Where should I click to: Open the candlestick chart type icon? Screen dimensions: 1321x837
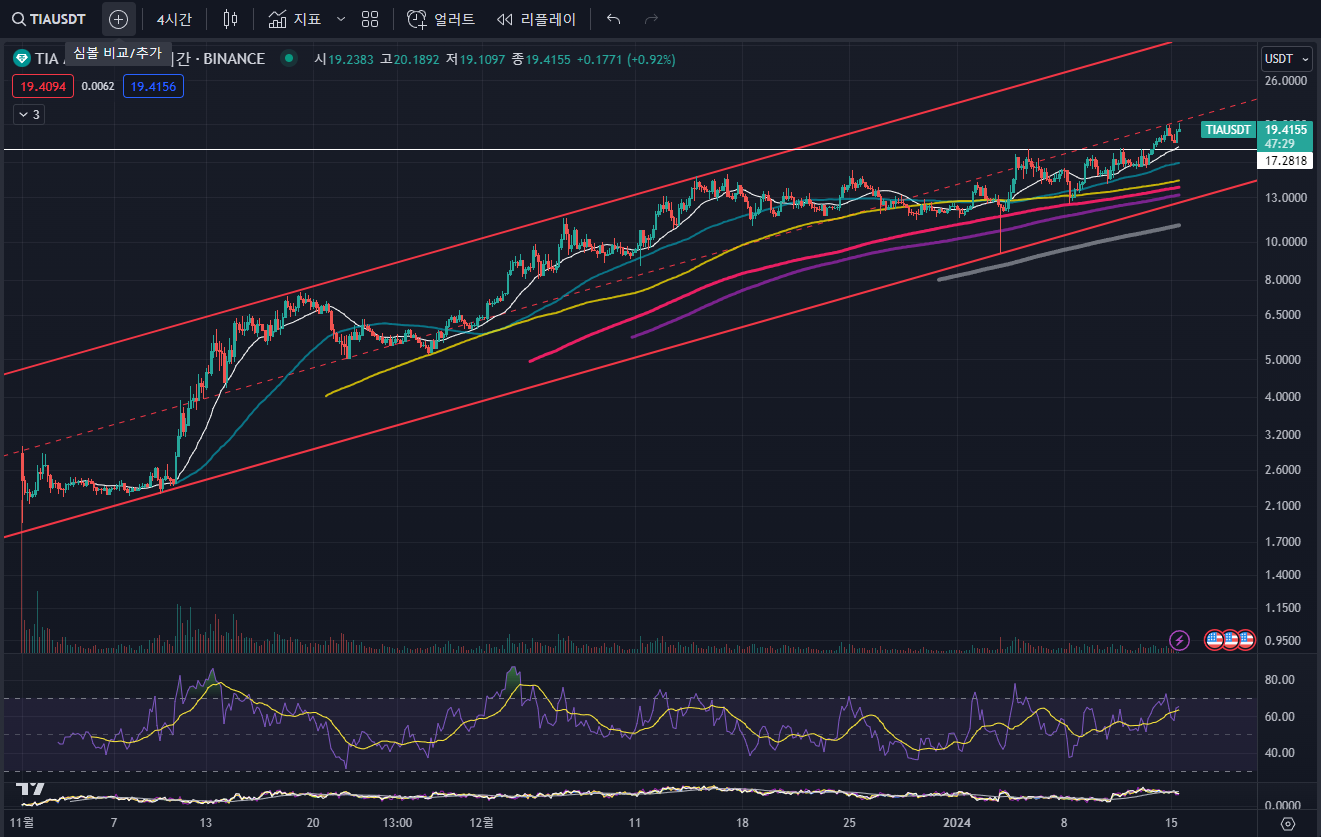(x=231, y=19)
